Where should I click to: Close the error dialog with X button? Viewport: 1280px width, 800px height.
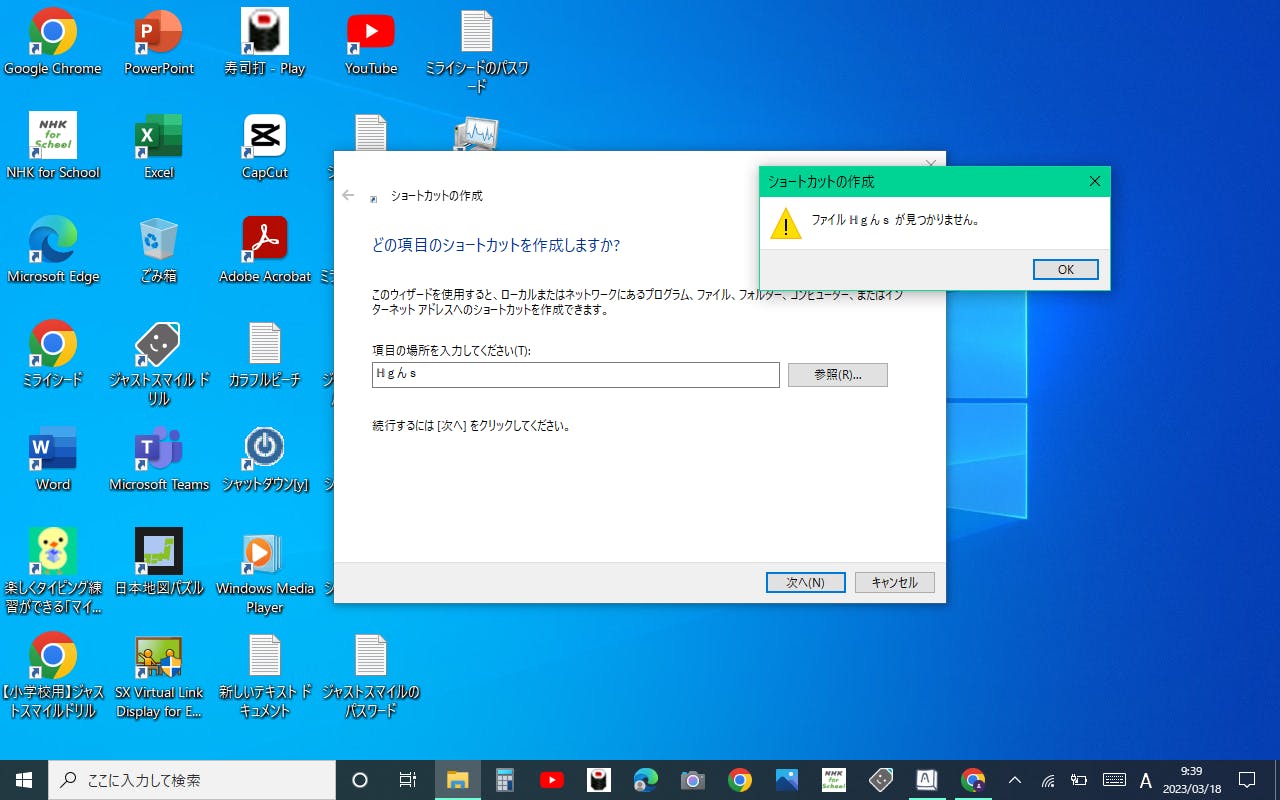click(1094, 181)
